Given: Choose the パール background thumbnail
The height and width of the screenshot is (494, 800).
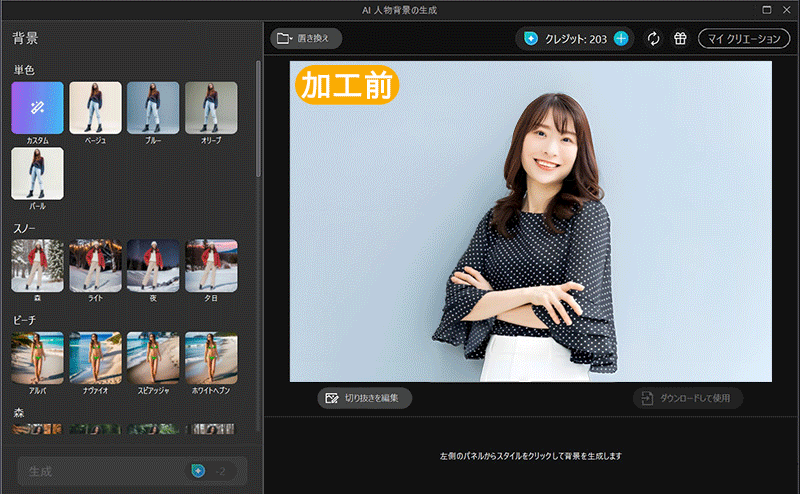Looking at the screenshot, I should [37, 174].
